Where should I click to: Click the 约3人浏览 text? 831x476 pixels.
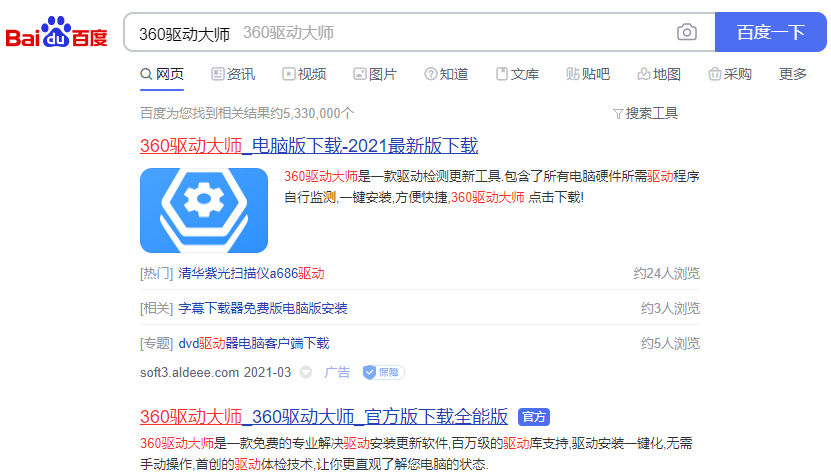click(x=670, y=308)
